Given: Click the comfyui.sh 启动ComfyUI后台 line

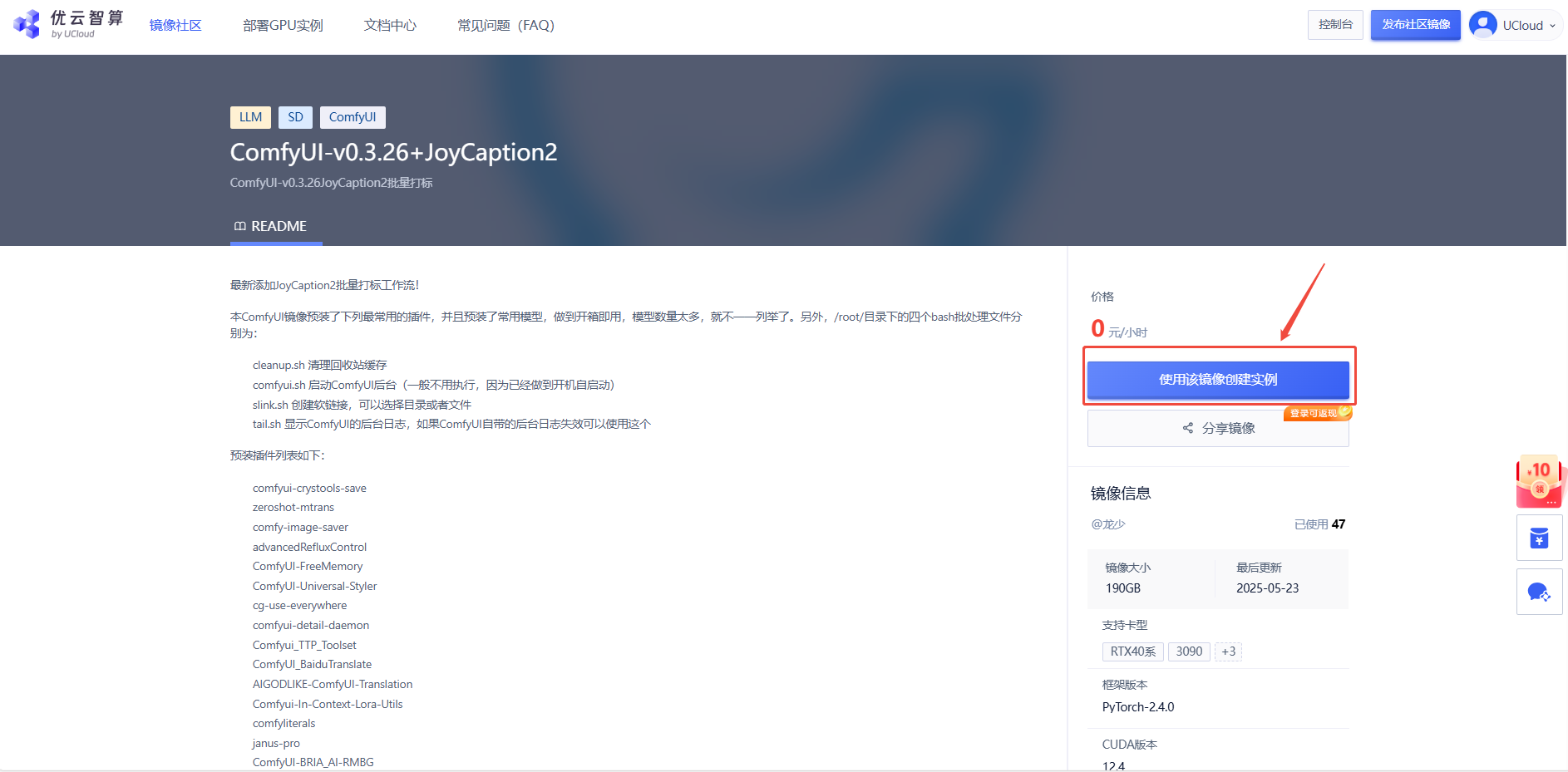Looking at the screenshot, I should coord(433,385).
